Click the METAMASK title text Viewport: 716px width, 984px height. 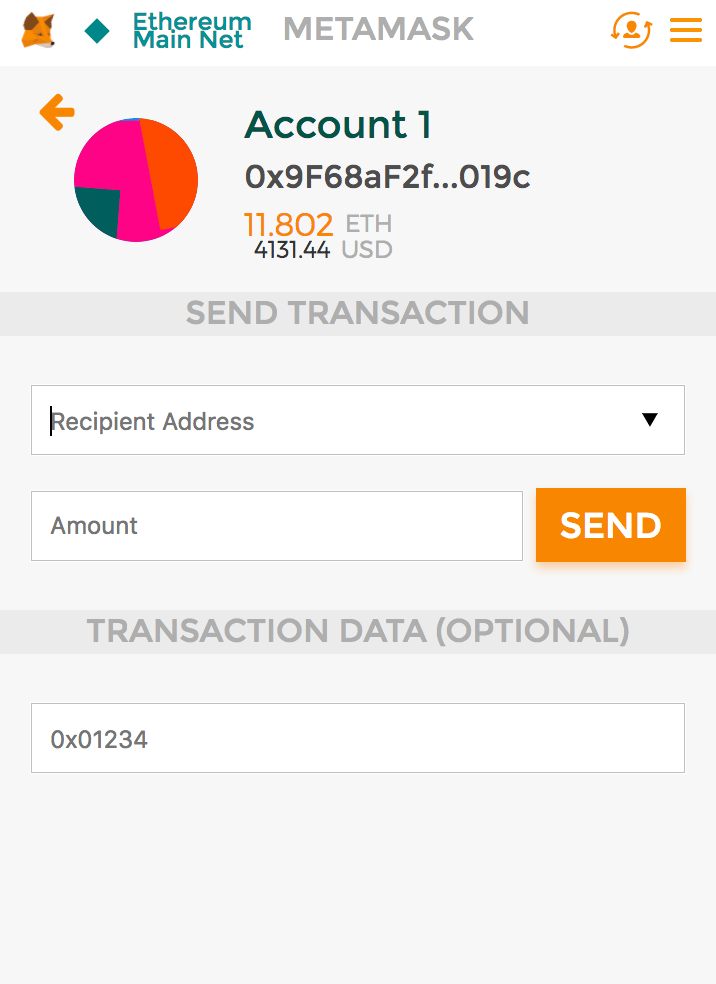click(378, 30)
